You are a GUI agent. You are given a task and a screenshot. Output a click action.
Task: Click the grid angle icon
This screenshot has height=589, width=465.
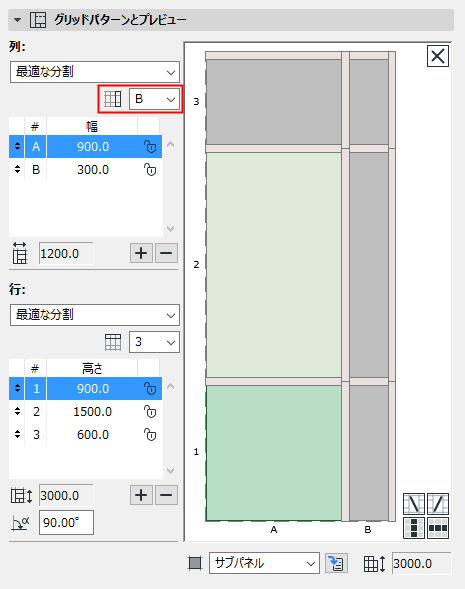(x=21, y=523)
